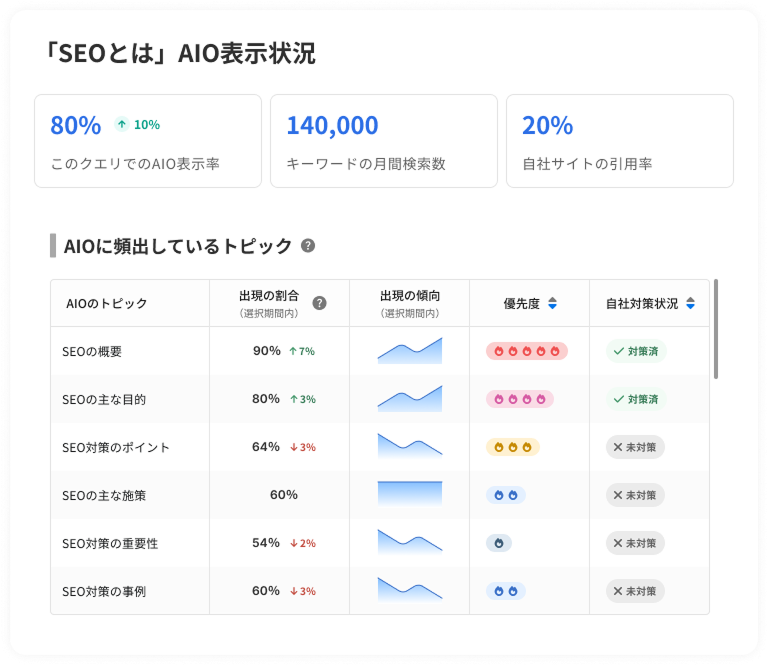Viewport: 768px width, 665px height.
Task: Click 未対策 status badge for SEO対策のポイント
Action: point(635,447)
